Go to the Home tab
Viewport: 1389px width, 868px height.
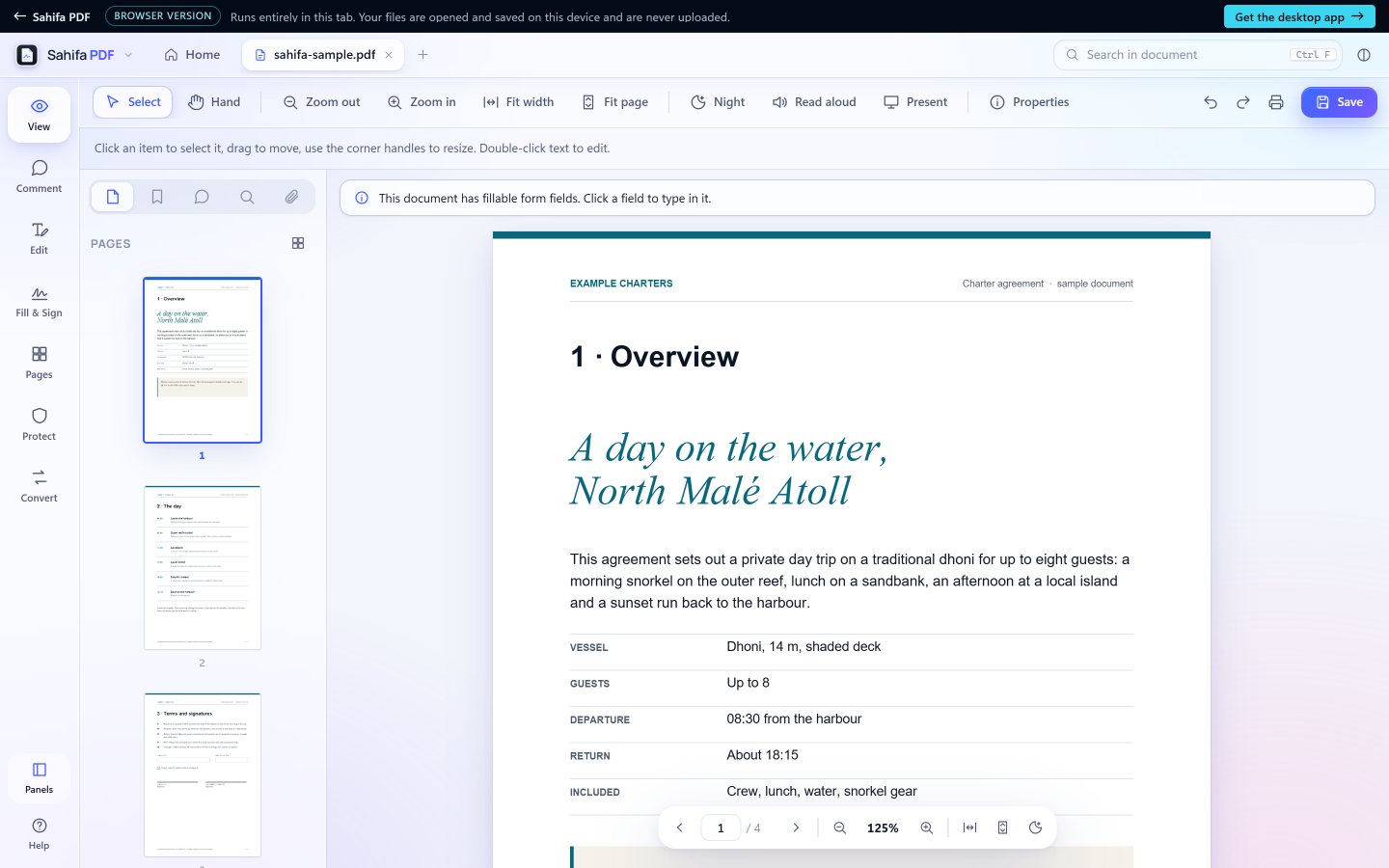click(x=192, y=55)
